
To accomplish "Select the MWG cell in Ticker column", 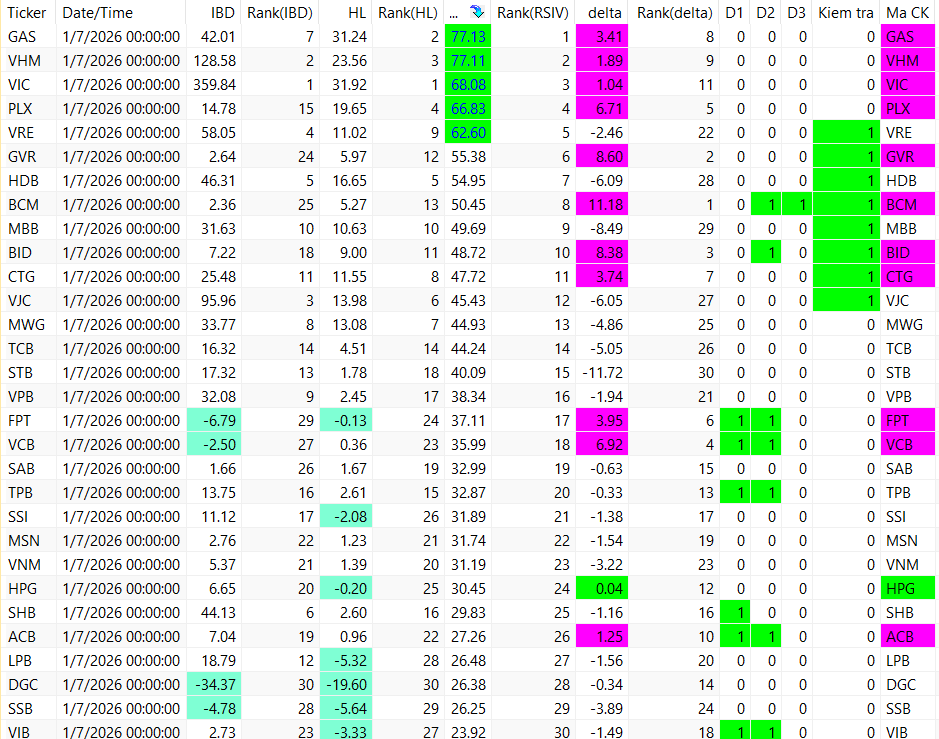I will [x=26, y=324].
